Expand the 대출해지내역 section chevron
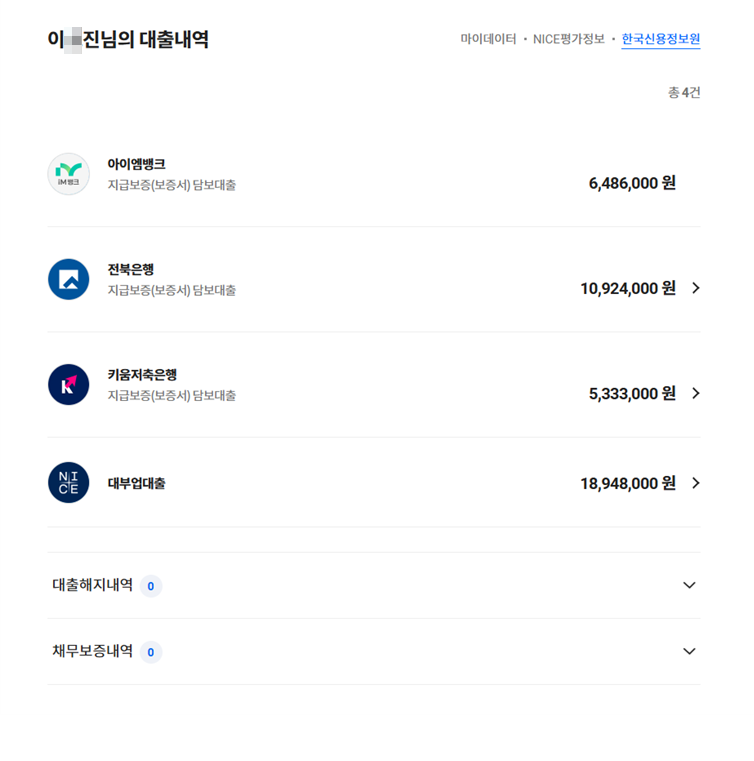Image resolution: width=754 pixels, height=761 pixels. pos(689,585)
